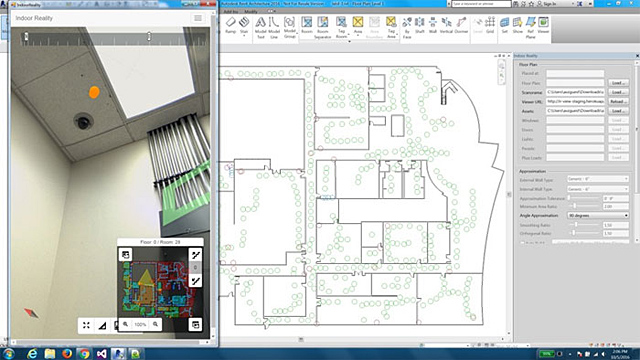The image size is (640, 360).
Task: Select the Ref Plane tool
Action: point(531,28)
